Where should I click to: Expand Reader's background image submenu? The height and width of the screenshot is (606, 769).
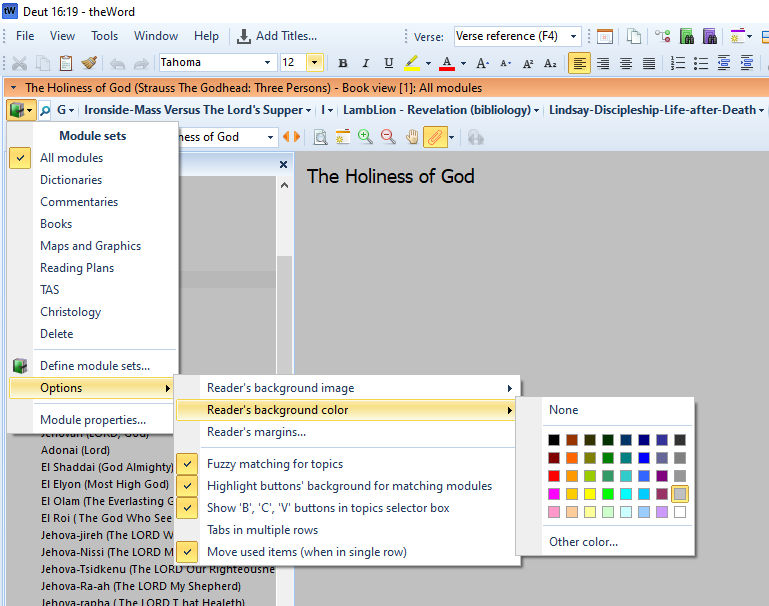pyautogui.click(x=345, y=388)
